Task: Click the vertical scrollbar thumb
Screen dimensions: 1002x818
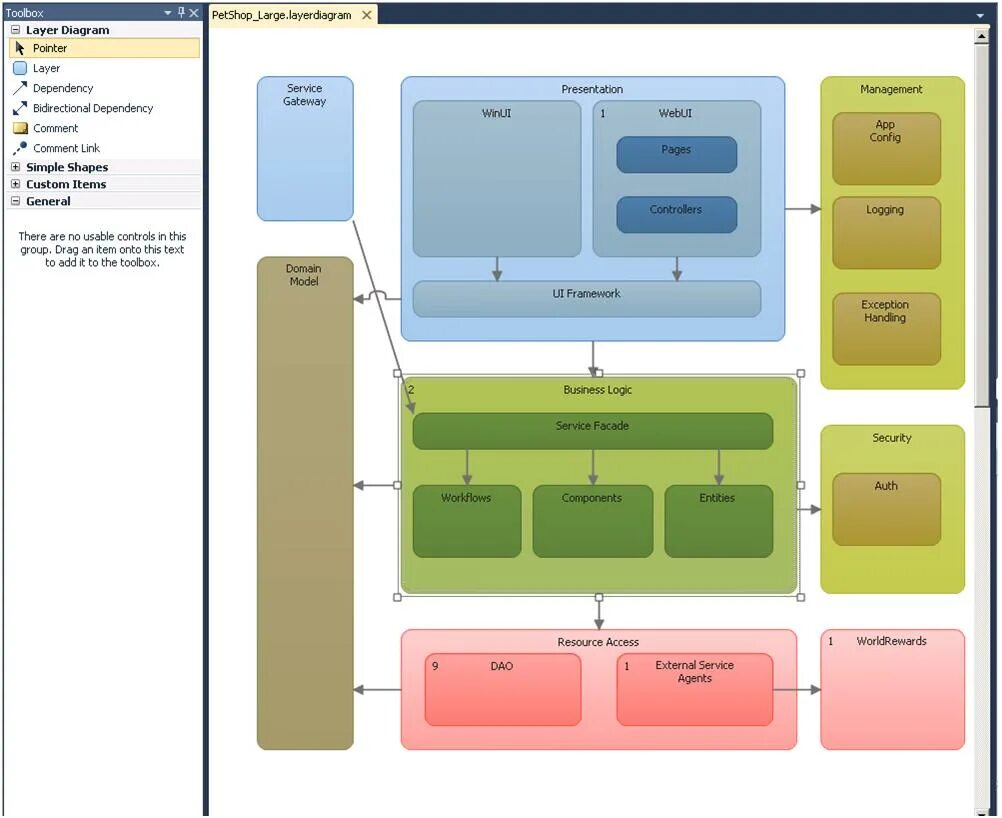Action: (x=982, y=225)
